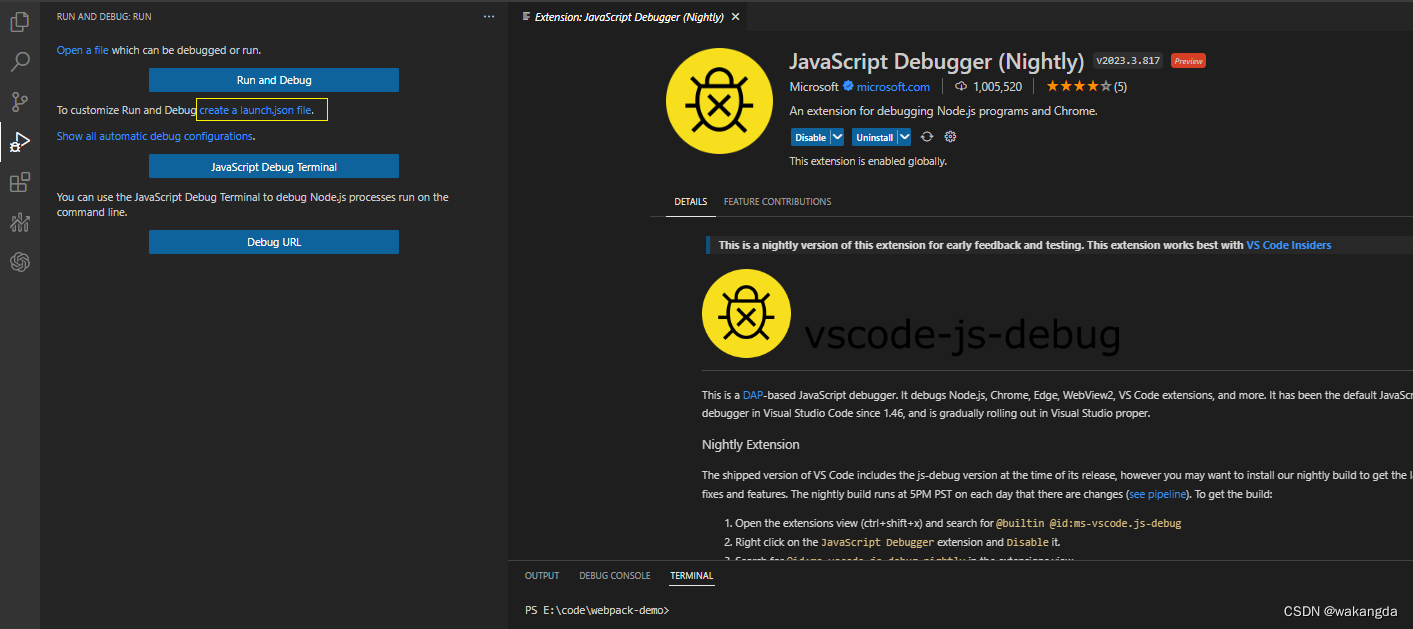Open the Search view icon
Screen dimensions: 1413x629
19,62
